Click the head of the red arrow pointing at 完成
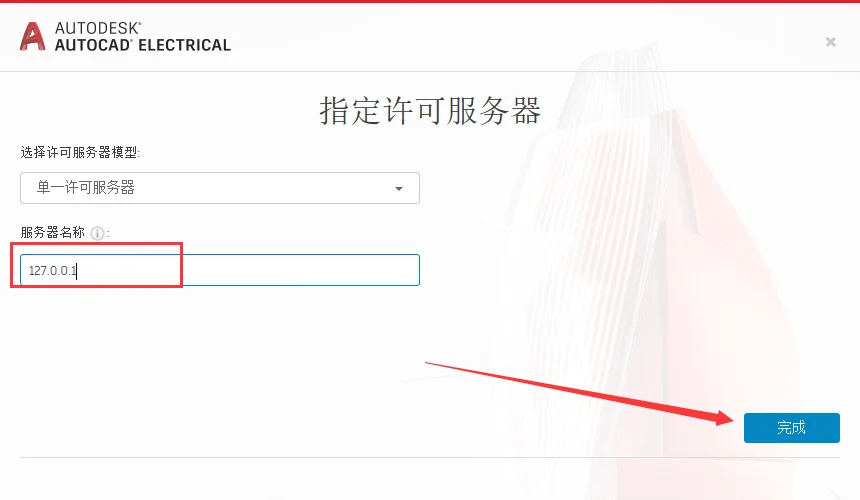860x500 pixels. pos(725,418)
